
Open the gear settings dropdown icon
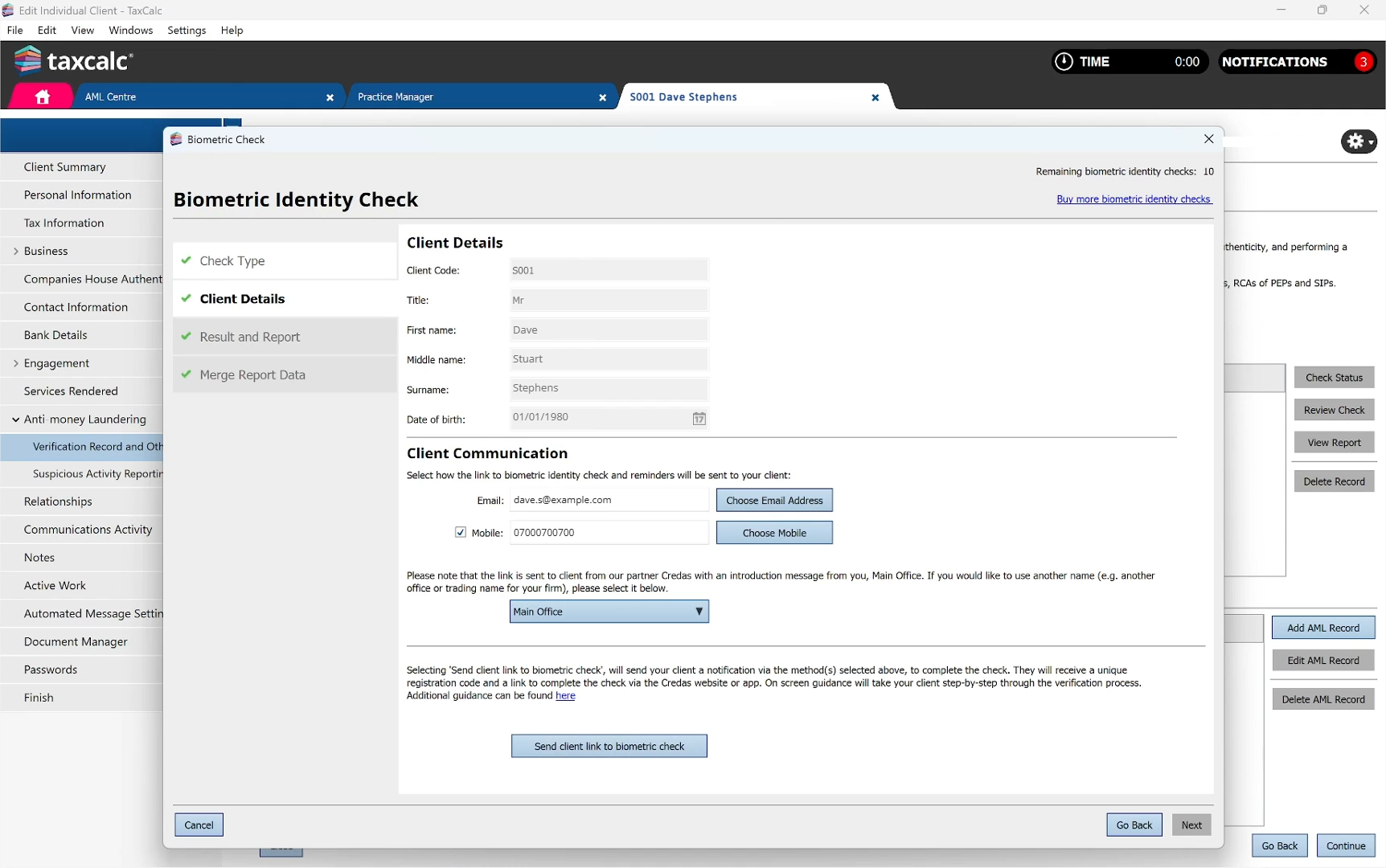click(1359, 141)
